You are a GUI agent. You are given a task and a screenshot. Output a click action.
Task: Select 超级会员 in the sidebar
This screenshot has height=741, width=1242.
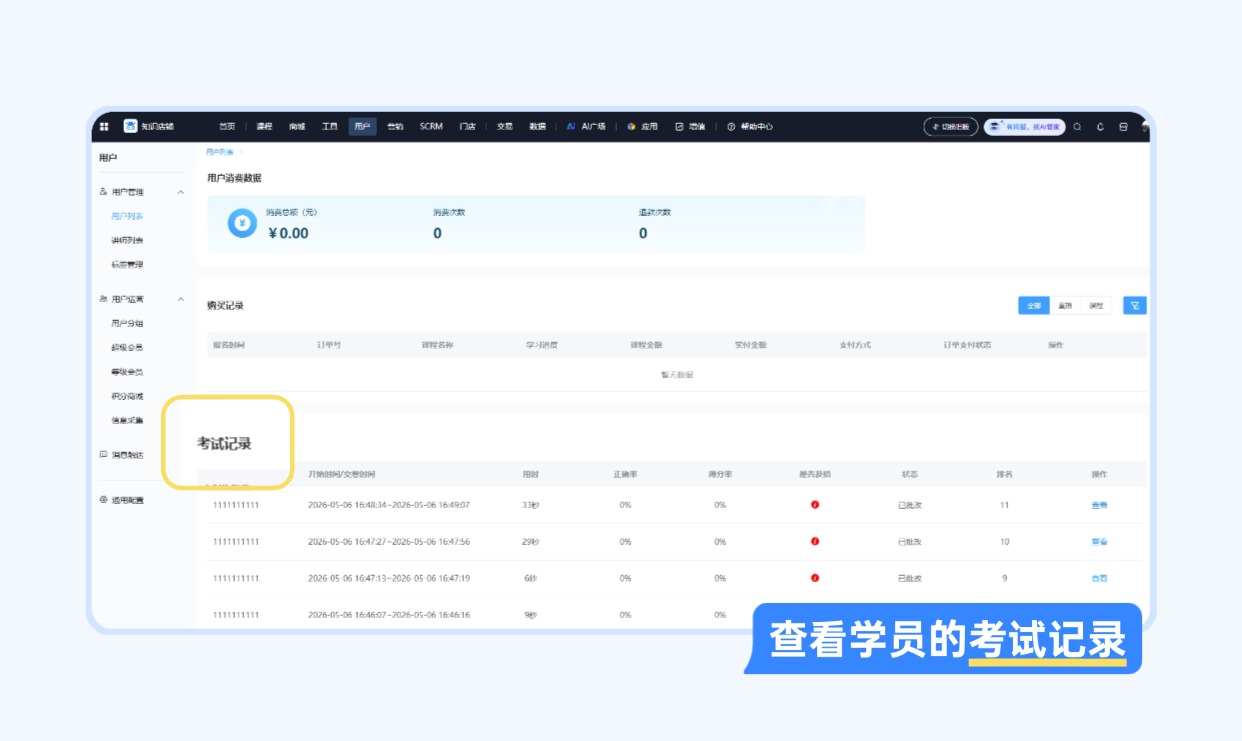[127, 347]
